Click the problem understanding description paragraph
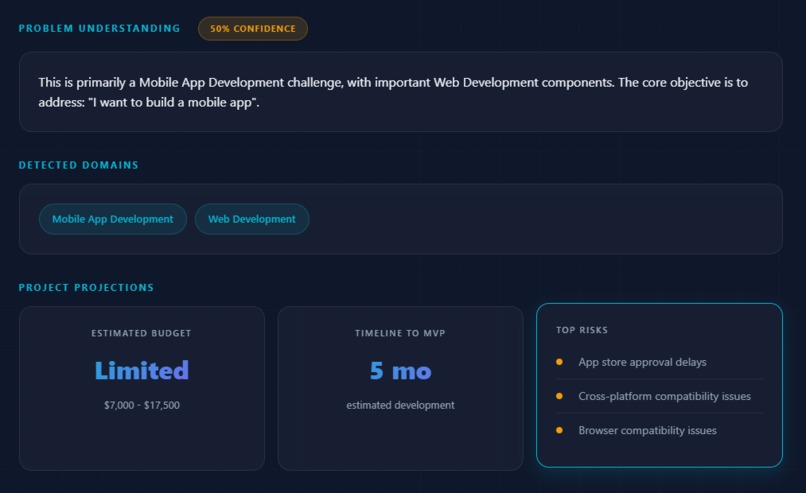 click(393, 92)
